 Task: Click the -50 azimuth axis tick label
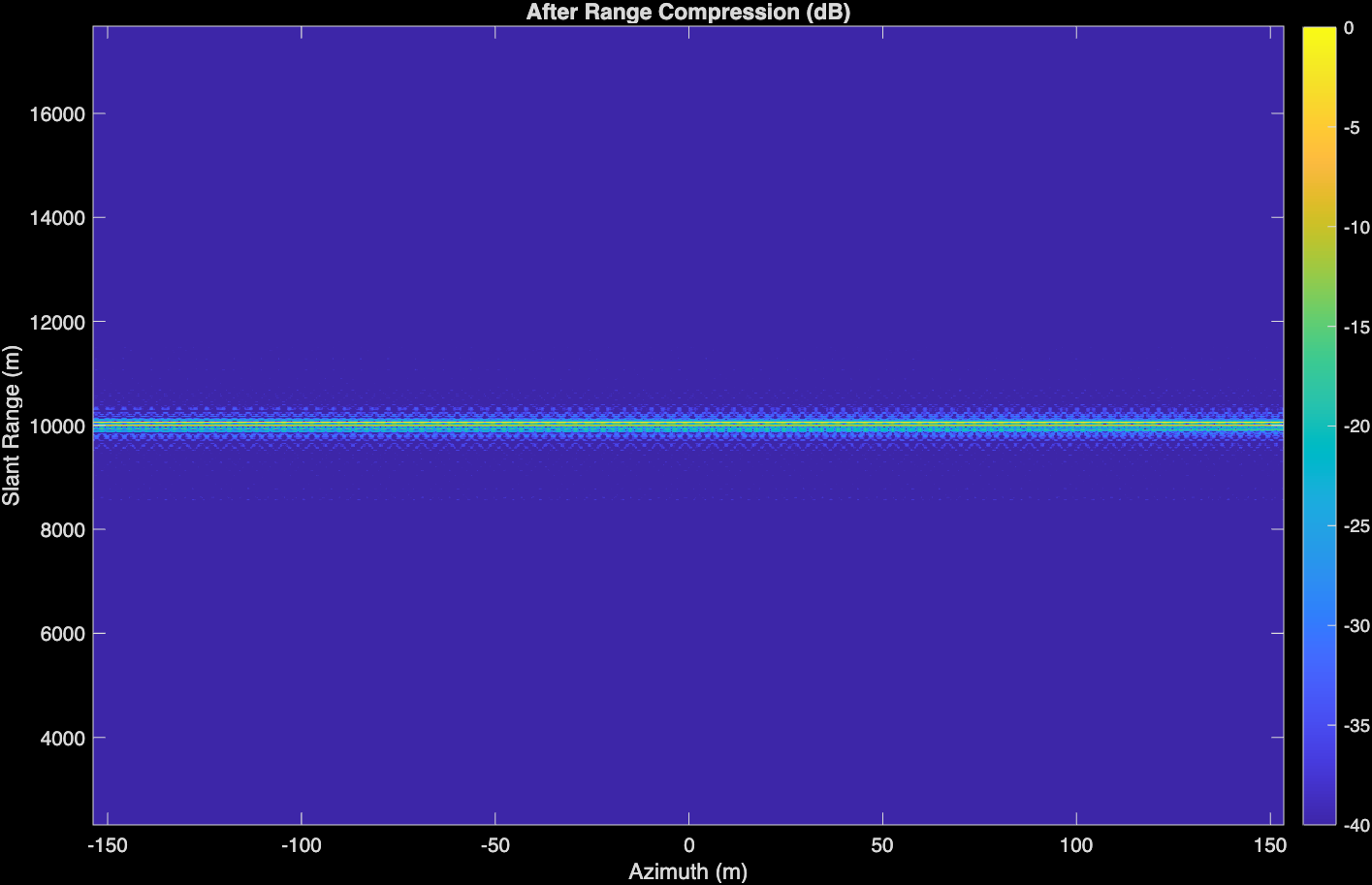(x=495, y=845)
